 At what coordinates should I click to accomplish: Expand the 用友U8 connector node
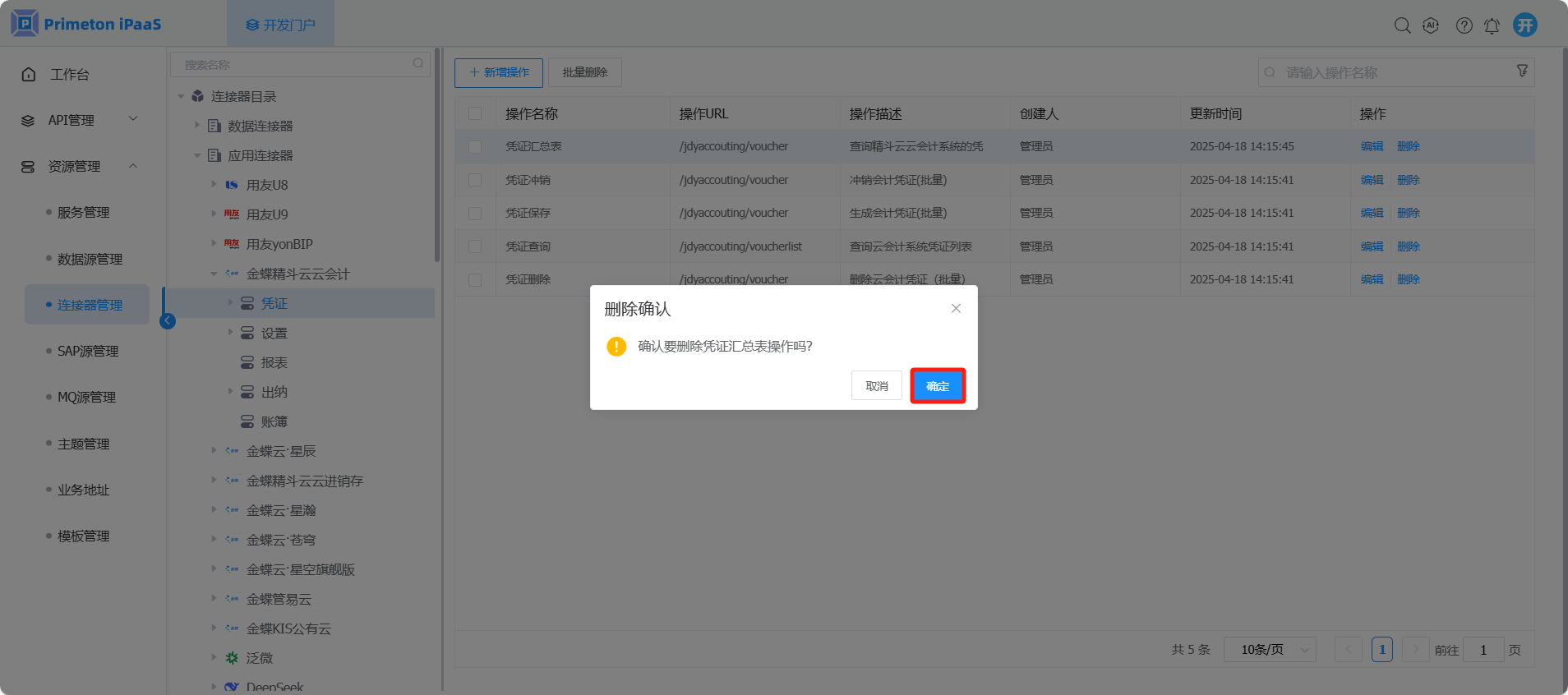[214, 185]
